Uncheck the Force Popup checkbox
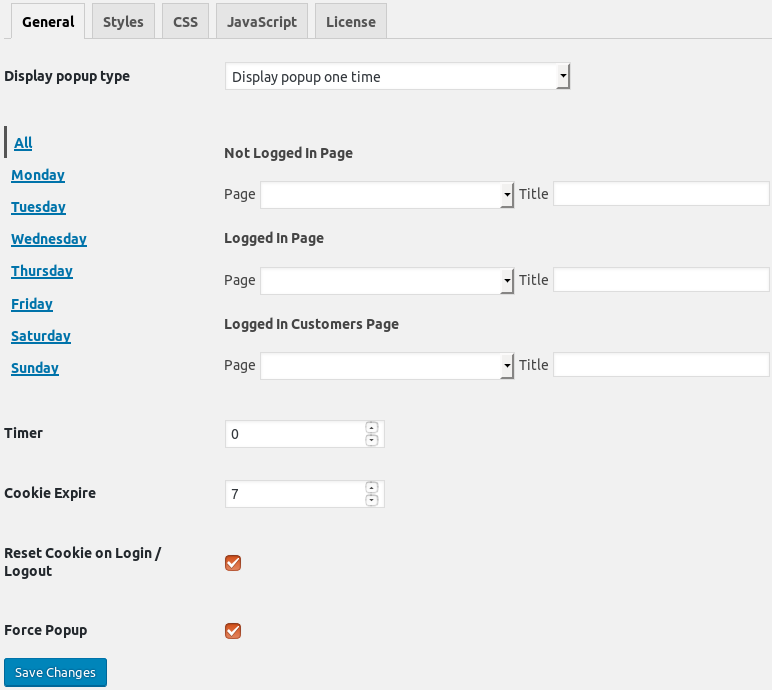The height and width of the screenshot is (690, 772). tap(233, 630)
